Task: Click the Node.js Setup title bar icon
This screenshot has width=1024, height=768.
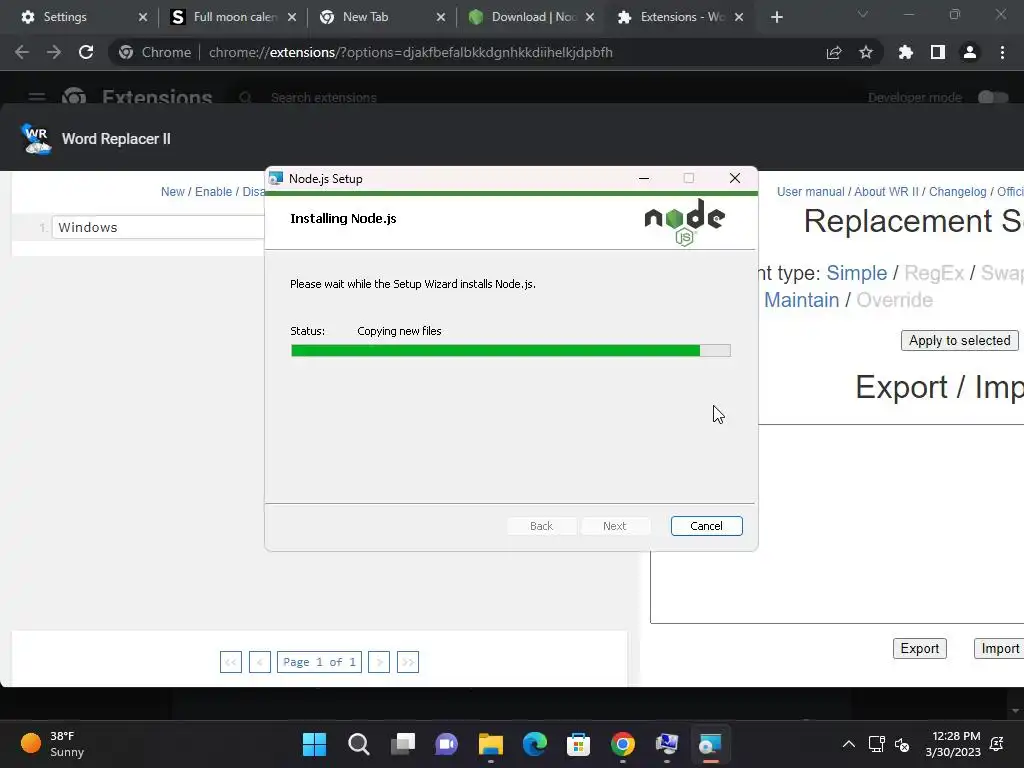Action: [x=276, y=178]
